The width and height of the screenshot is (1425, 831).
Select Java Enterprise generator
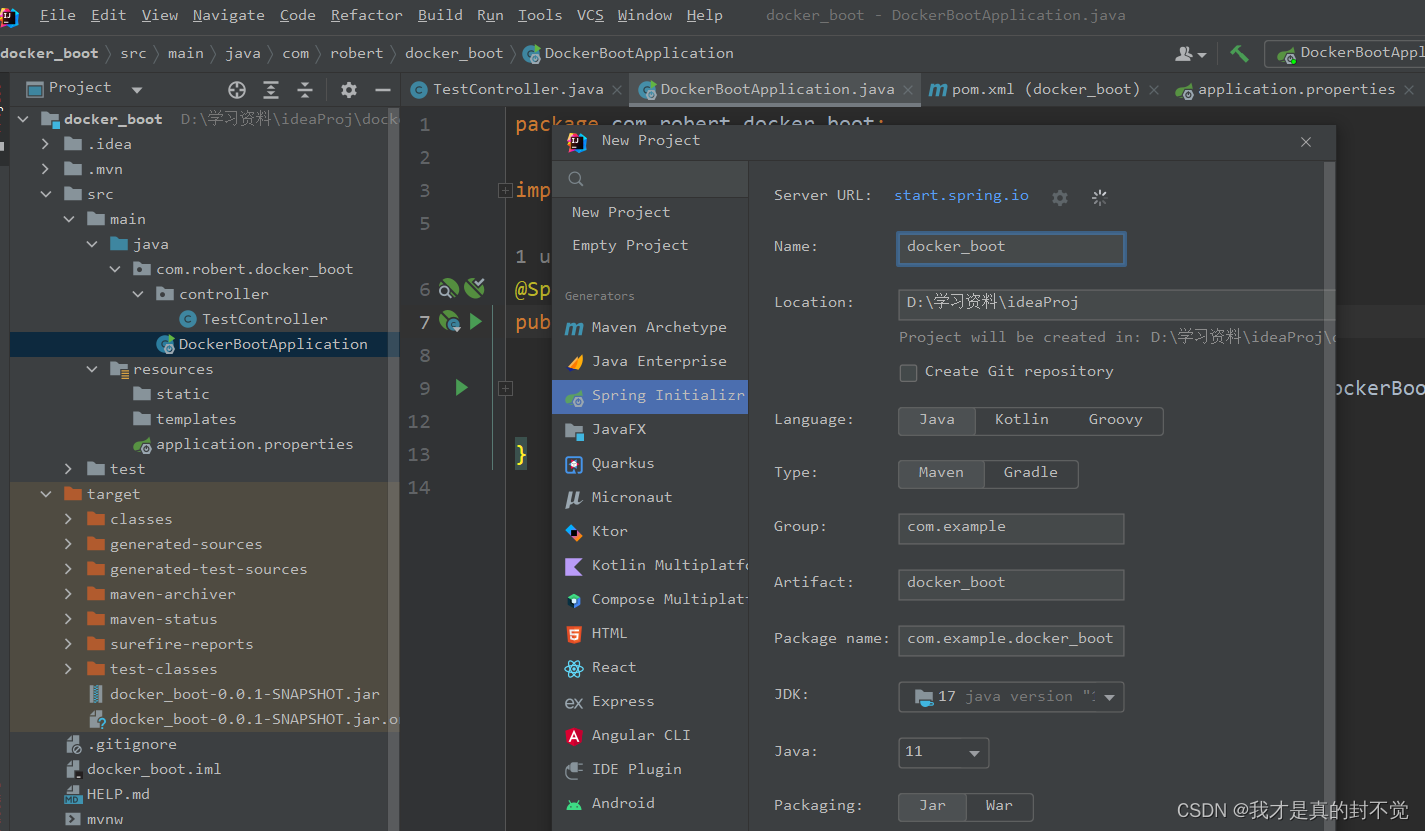[650, 362]
